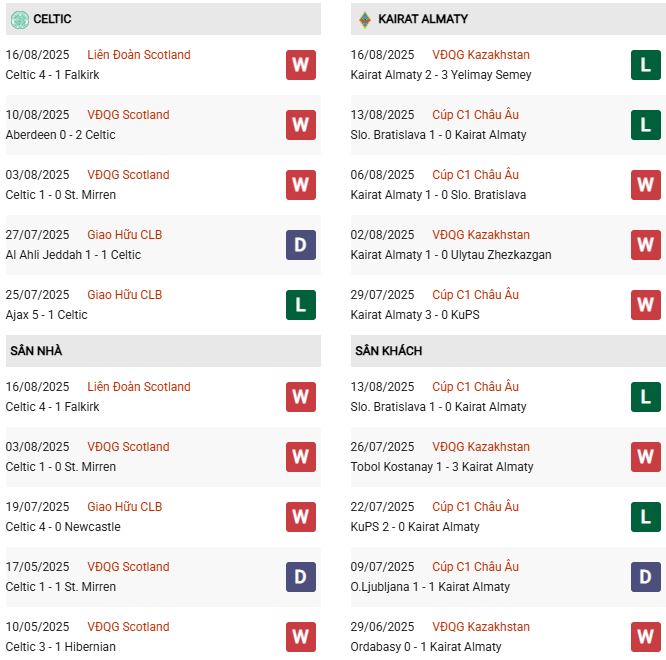Click the Celtic 3 - 1 Hibernian match row
The image size is (666, 660).
coord(60,647)
